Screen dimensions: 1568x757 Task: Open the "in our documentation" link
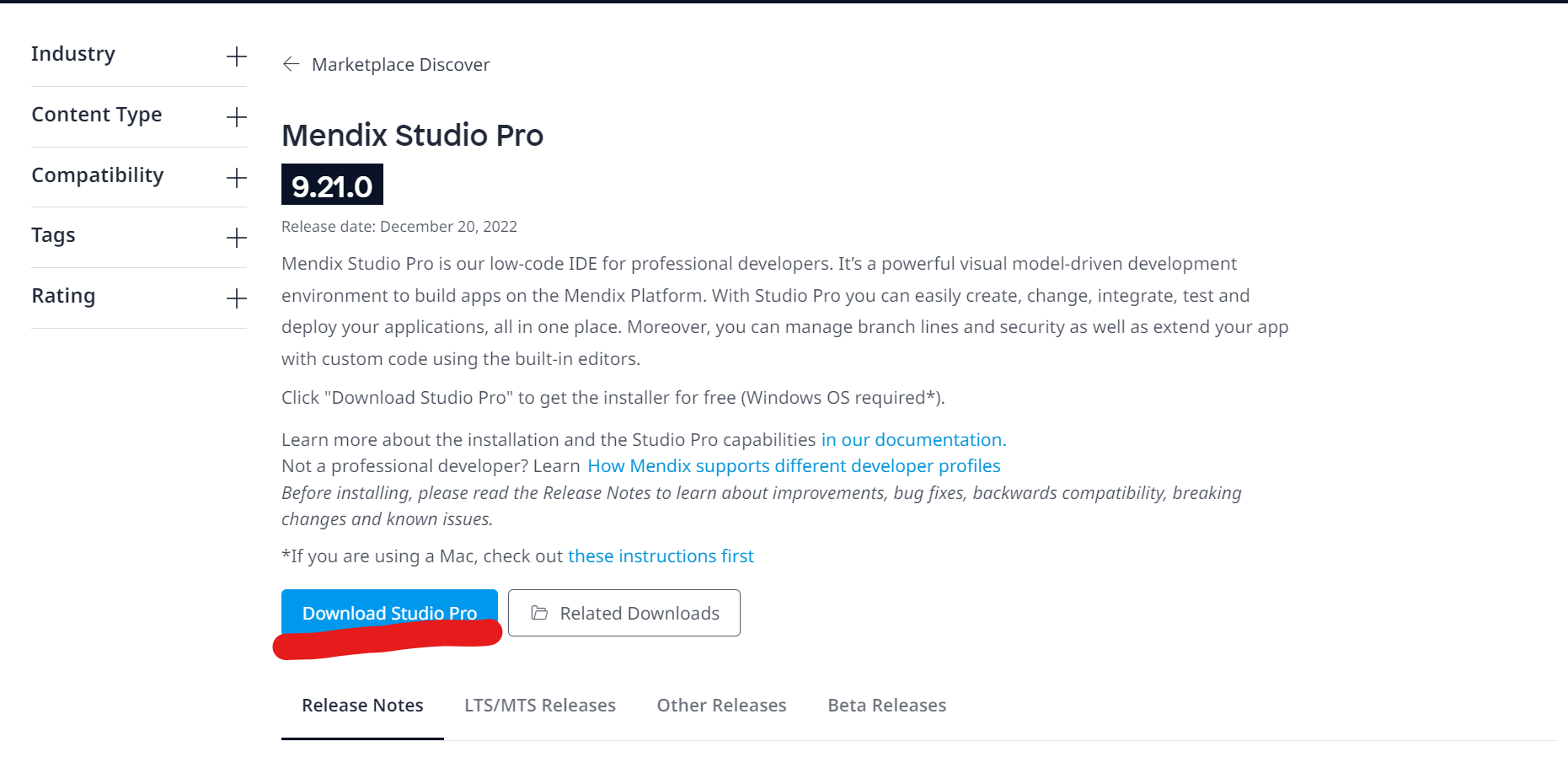[913, 440]
